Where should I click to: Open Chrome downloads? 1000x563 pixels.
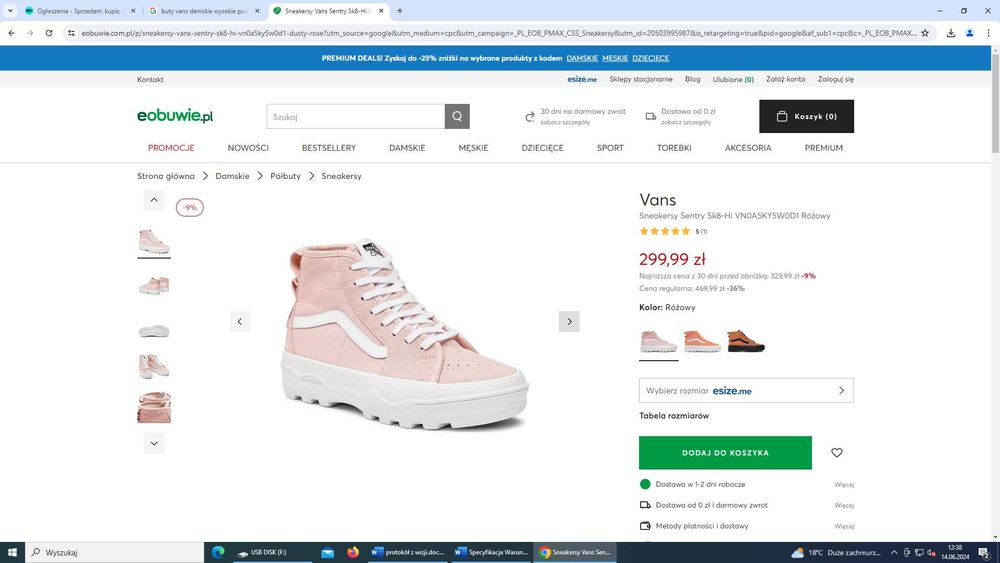click(x=951, y=33)
